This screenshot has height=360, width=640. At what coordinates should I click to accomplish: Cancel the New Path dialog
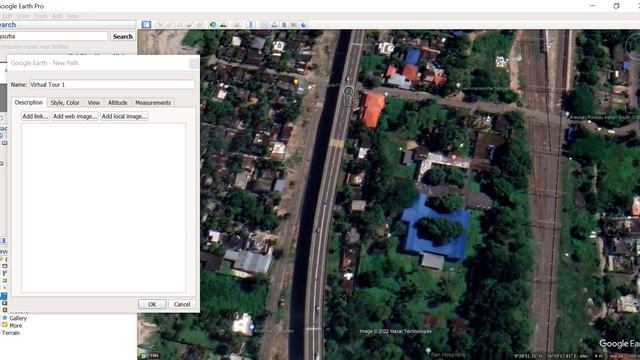pyautogui.click(x=182, y=304)
